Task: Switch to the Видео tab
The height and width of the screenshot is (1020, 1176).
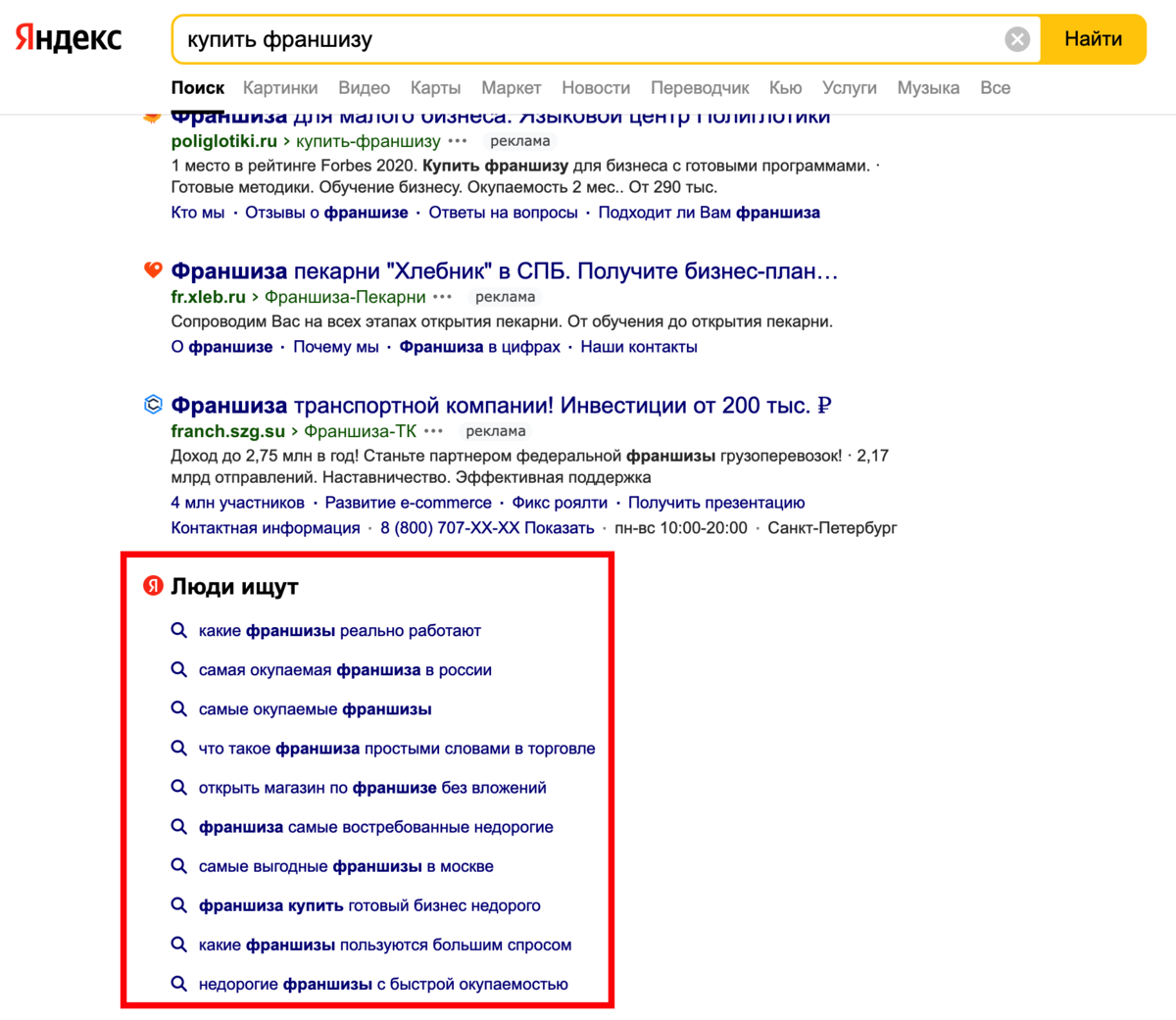Action: 364,88
